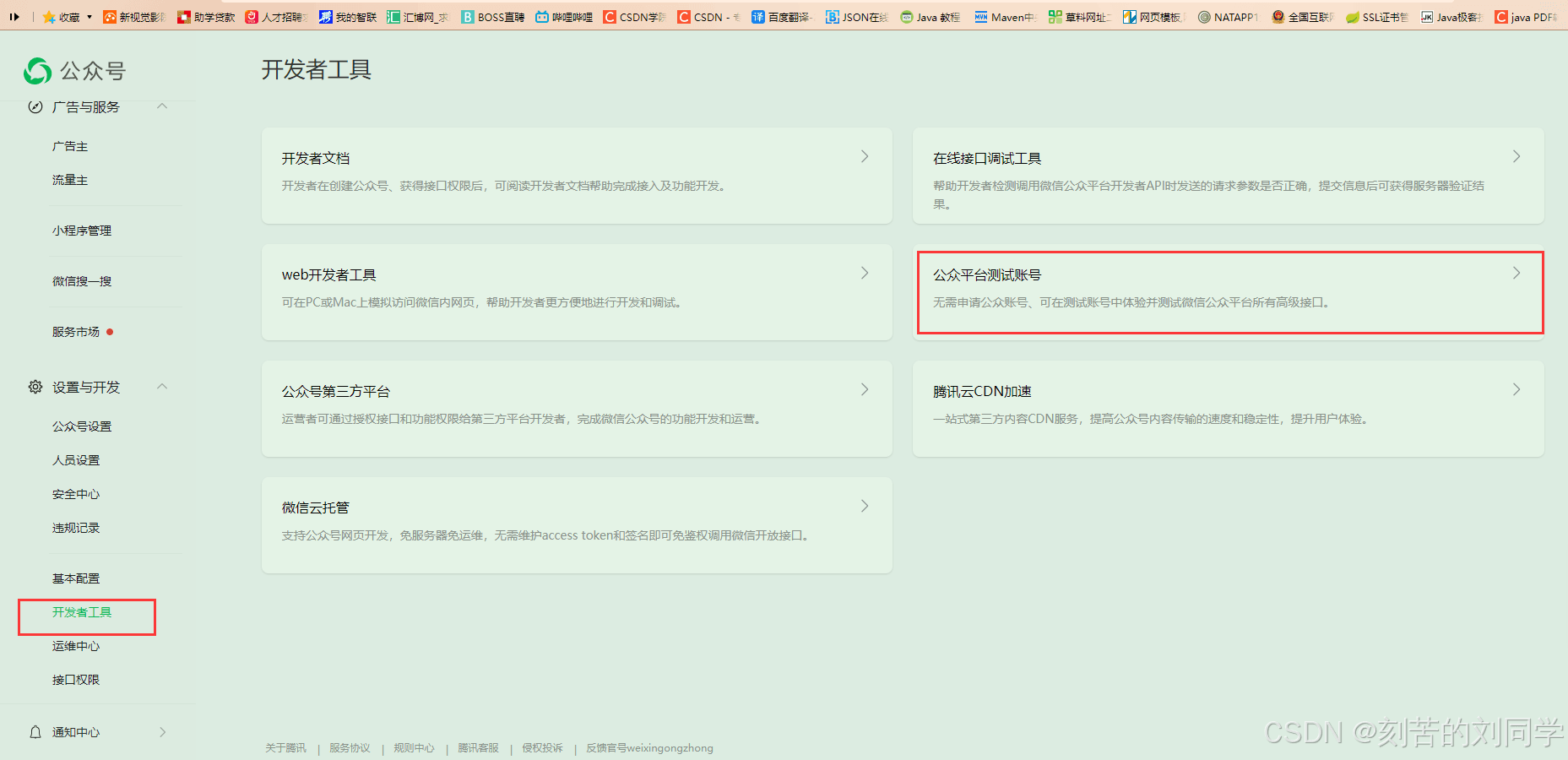Screen dimensions: 1568x760
Task: Open 公众号设置 in the sidebar
Action: (82, 426)
